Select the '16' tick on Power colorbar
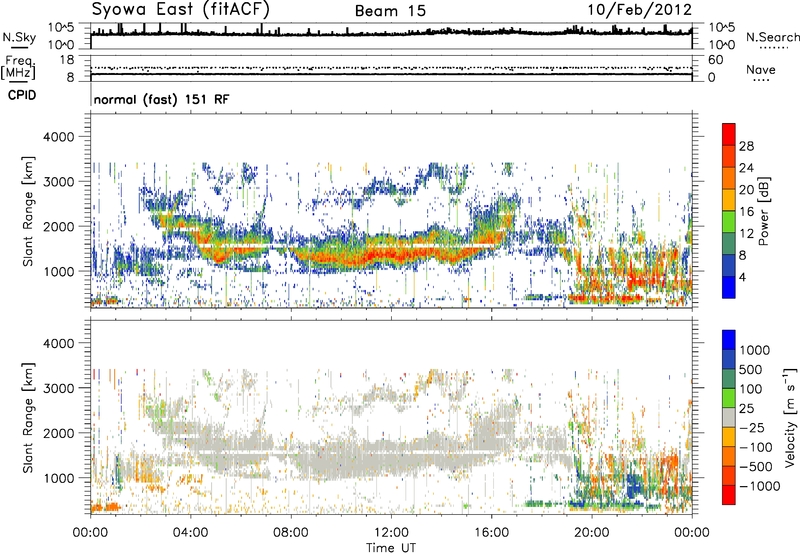This screenshot has height=554, width=800. 746,212
